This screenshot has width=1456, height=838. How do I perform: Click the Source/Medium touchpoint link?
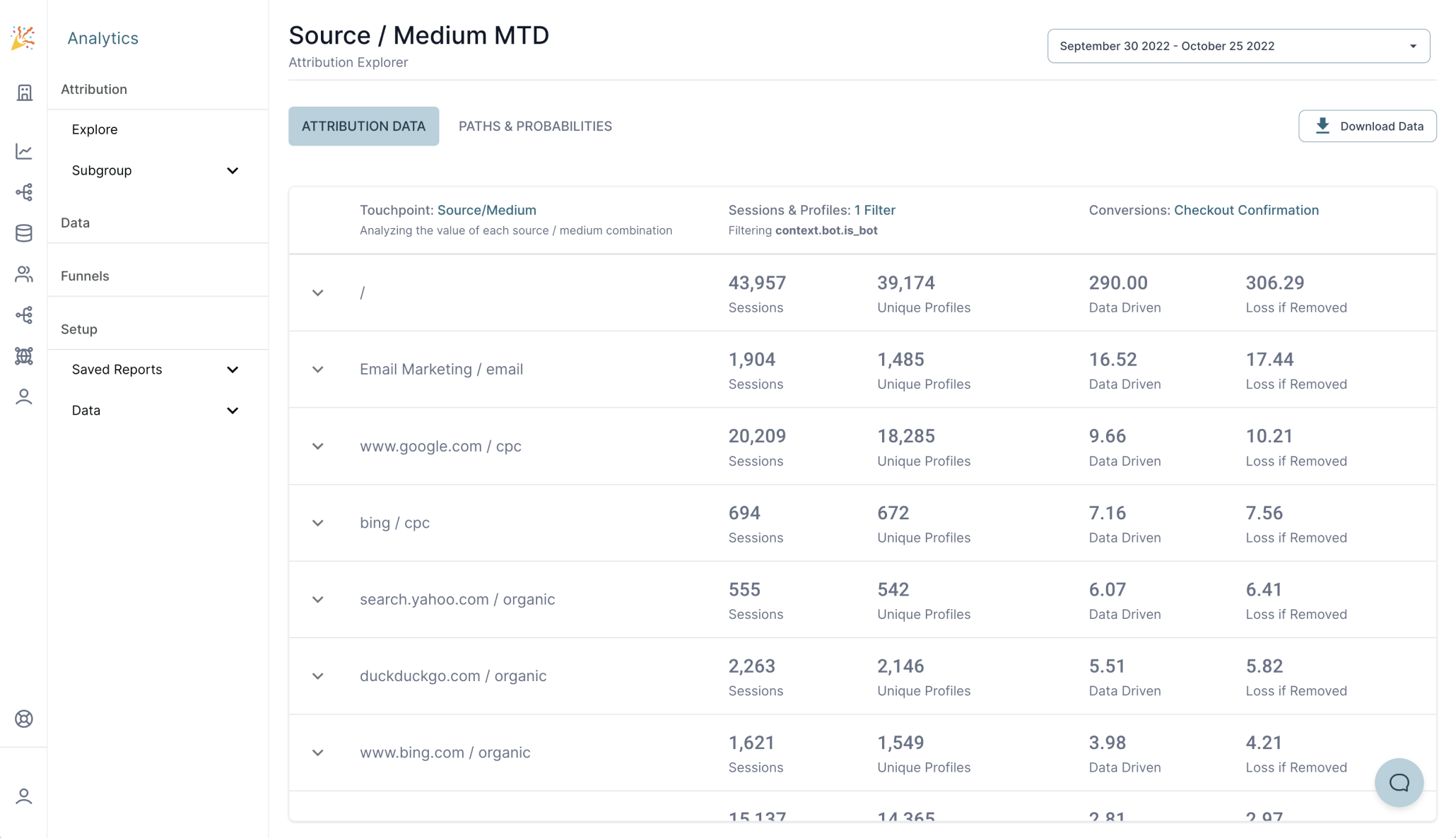click(486, 210)
